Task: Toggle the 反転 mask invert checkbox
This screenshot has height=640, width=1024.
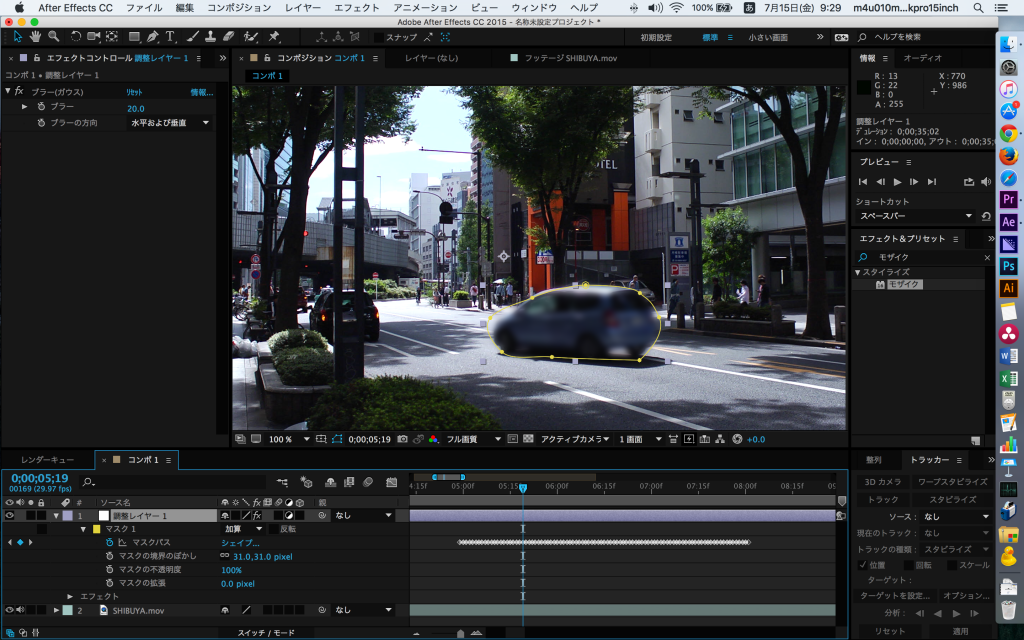Action: [x=274, y=529]
